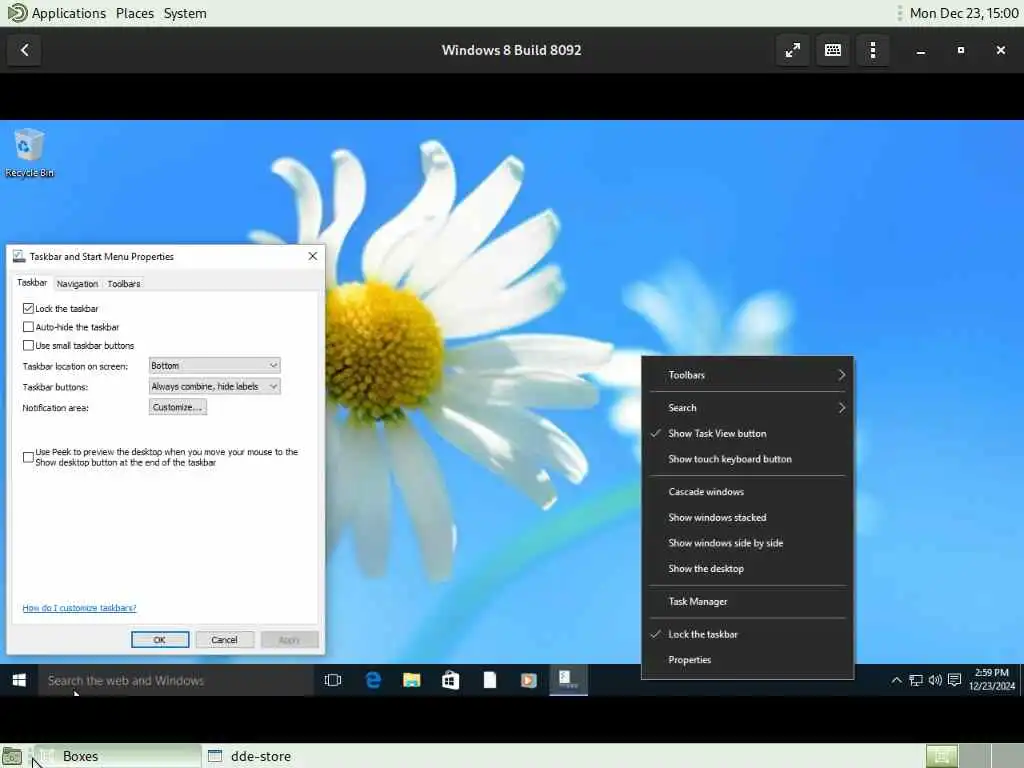Image resolution: width=1024 pixels, height=768 pixels.
Task: Toggle Use Peek to preview the desktop checkbox
Action: (28, 457)
